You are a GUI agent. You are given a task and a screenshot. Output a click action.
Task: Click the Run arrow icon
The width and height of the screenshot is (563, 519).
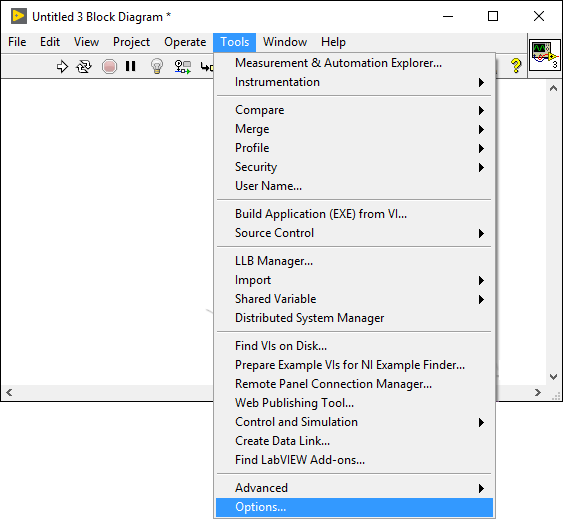tap(62, 66)
